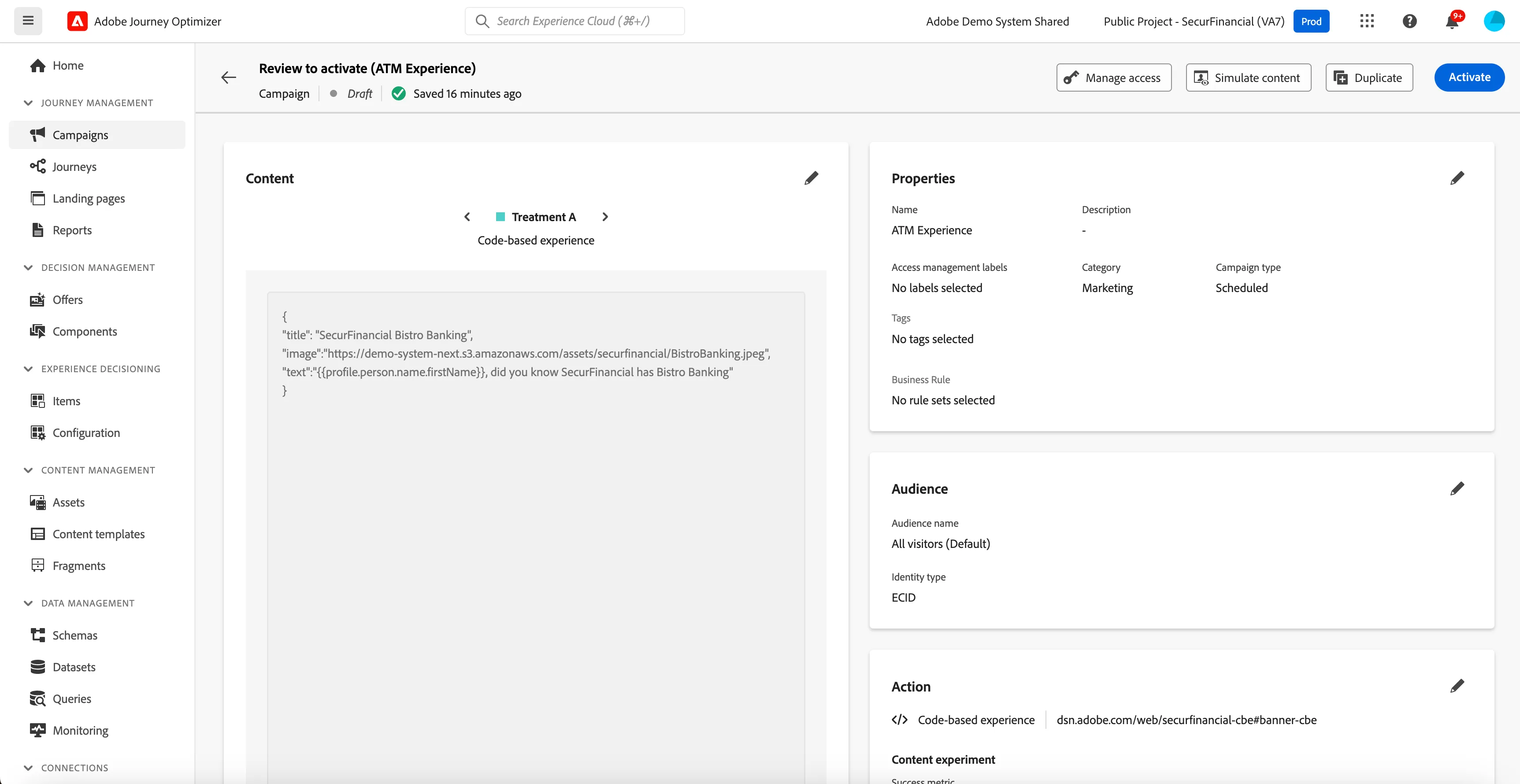Open the help question mark icon
Image resolution: width=1520 pixels, height=784 pixels.
(x=1409, y=21)
